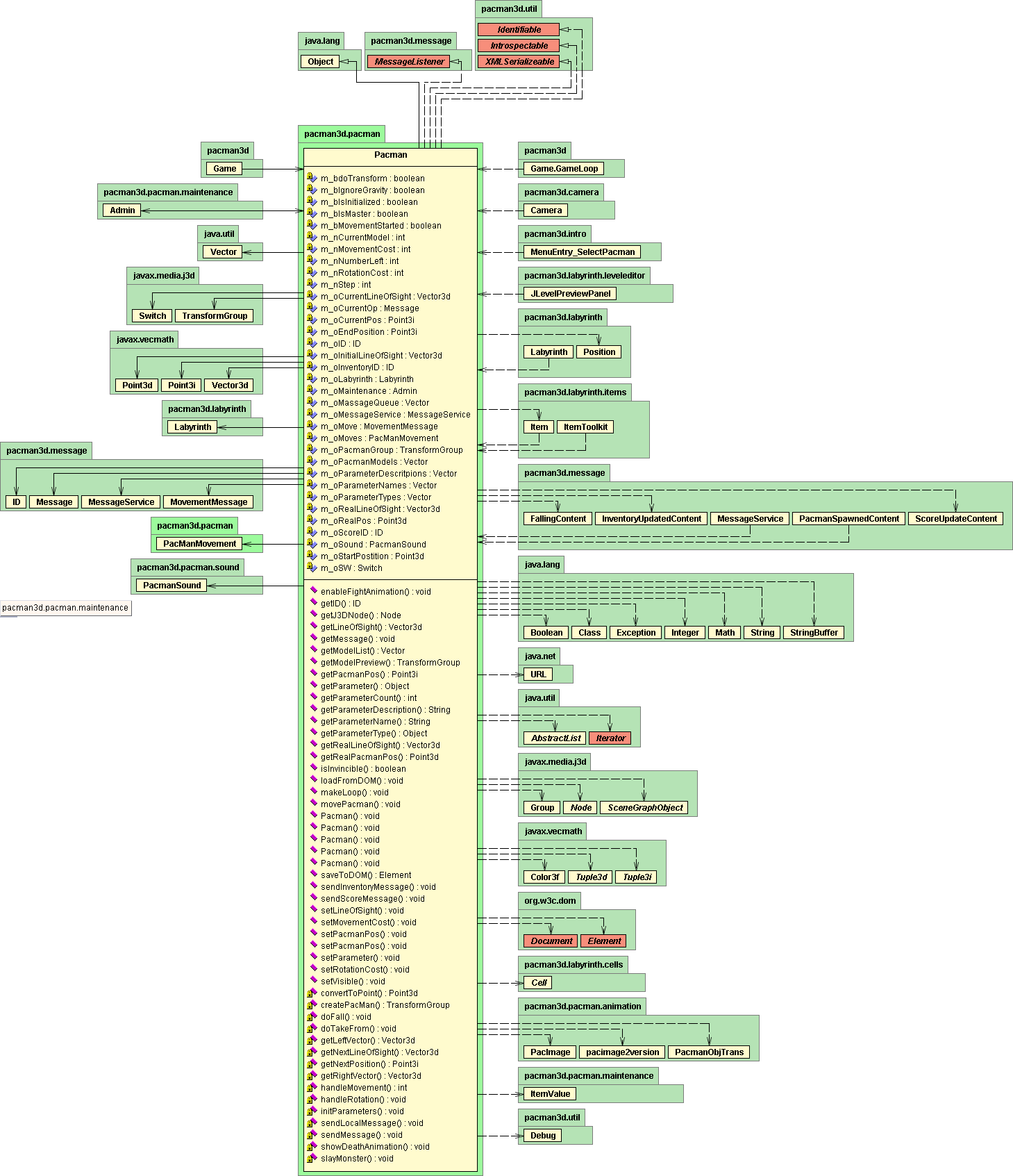This screenshot has width=1013, height=1176.
Task: Select the Pacman class title header
Action: [390, 156]
